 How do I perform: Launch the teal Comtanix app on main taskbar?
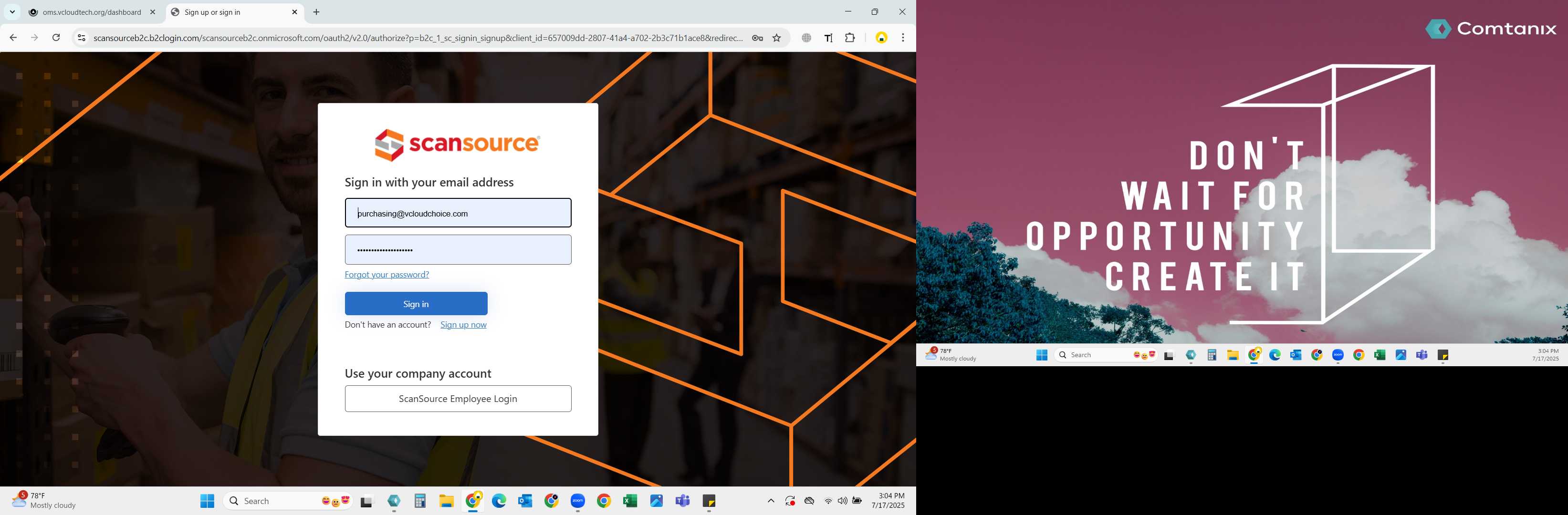click(394, 501)
